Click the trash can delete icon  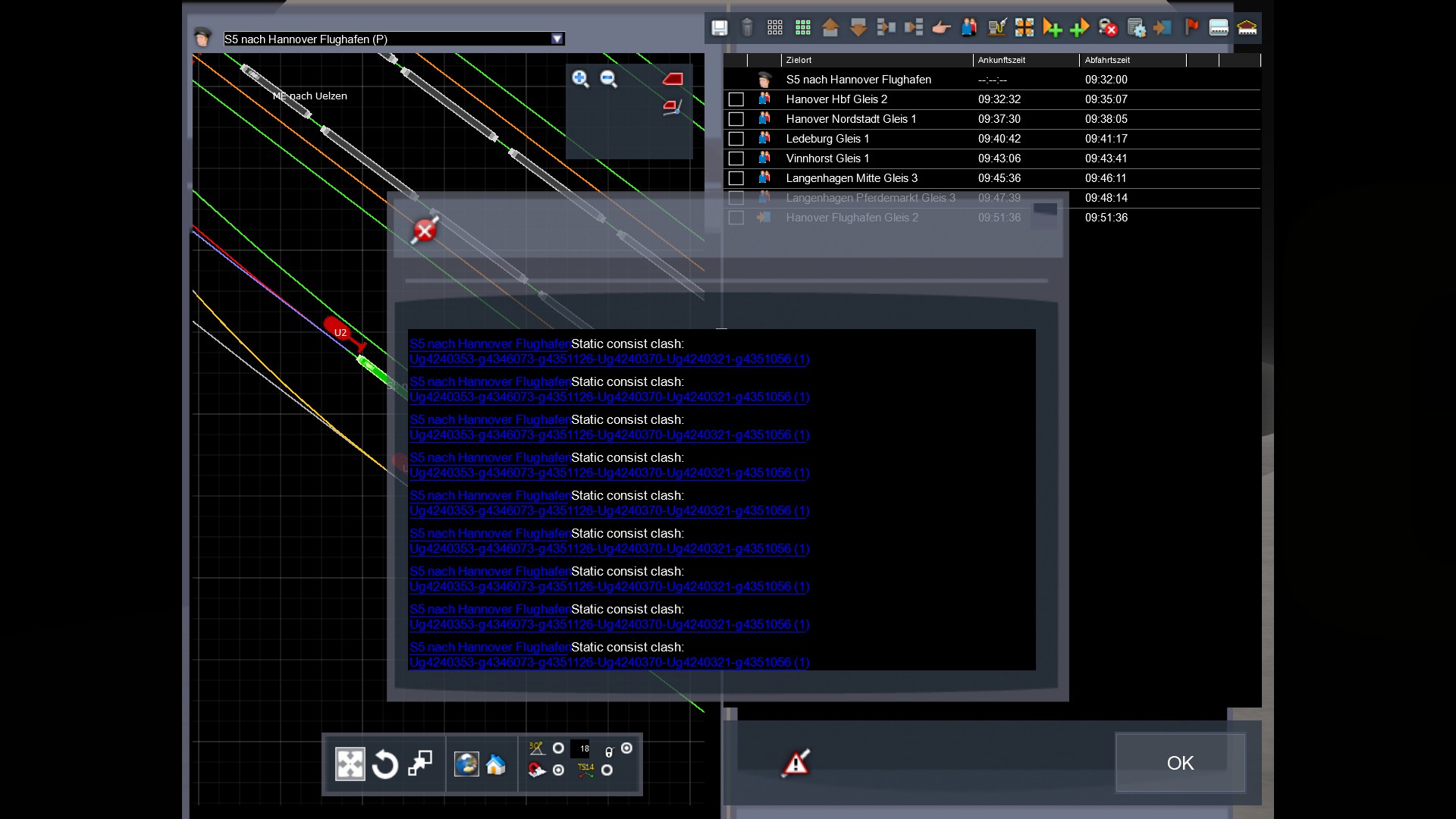747,29
